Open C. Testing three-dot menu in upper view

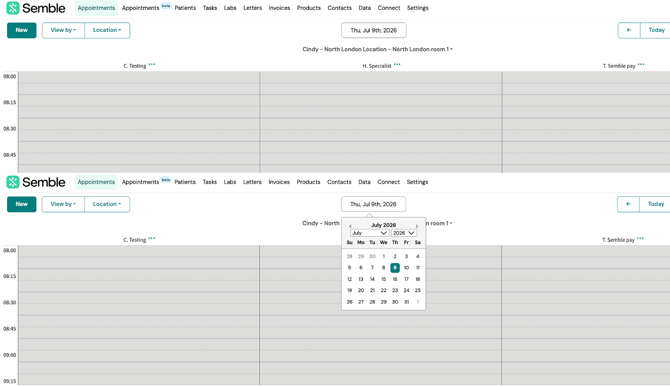point(152,64)
